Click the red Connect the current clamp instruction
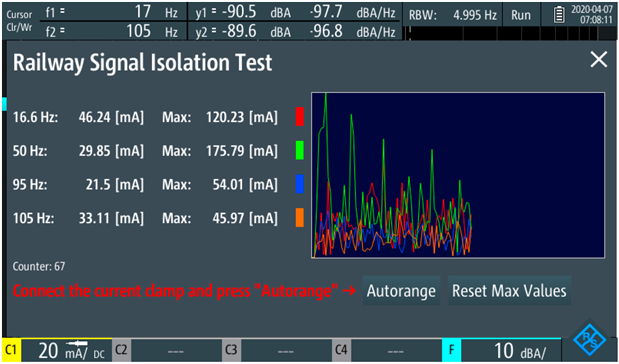The image size is (619, 364). [x=184, y=291]
